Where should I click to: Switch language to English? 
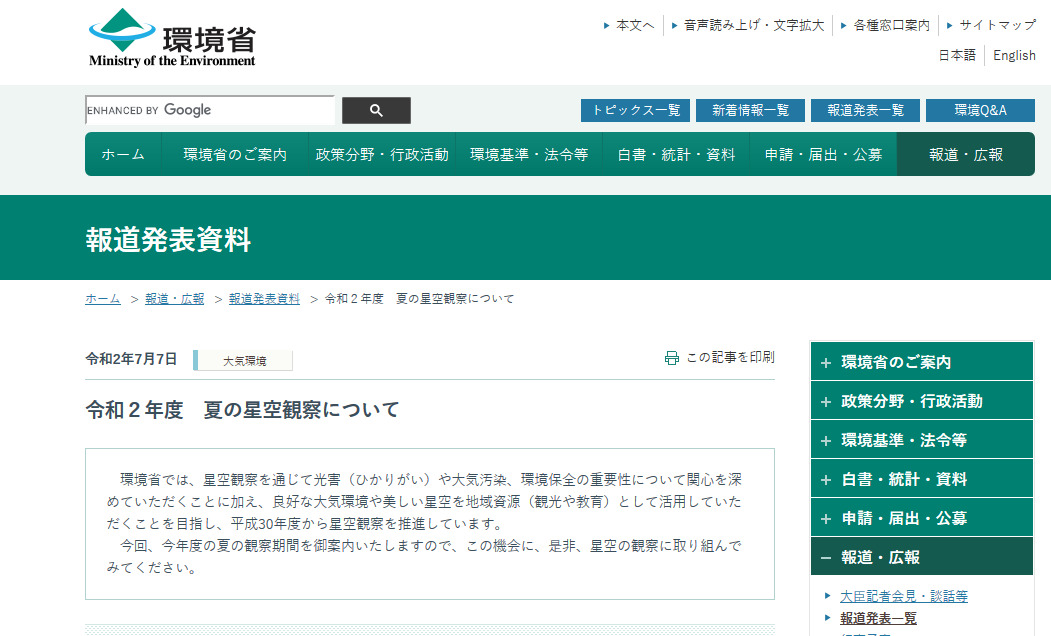1014,56
